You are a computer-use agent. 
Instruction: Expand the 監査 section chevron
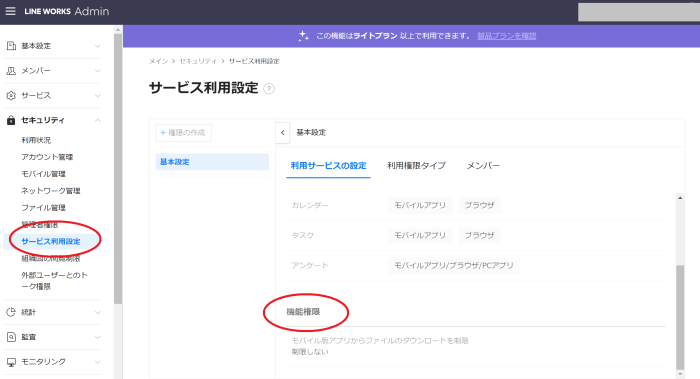pos(97,337)
